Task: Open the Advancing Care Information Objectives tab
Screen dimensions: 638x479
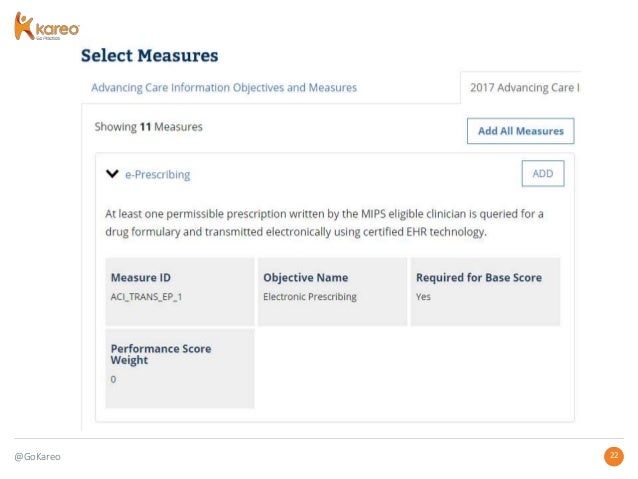Action: click(224, 88)
